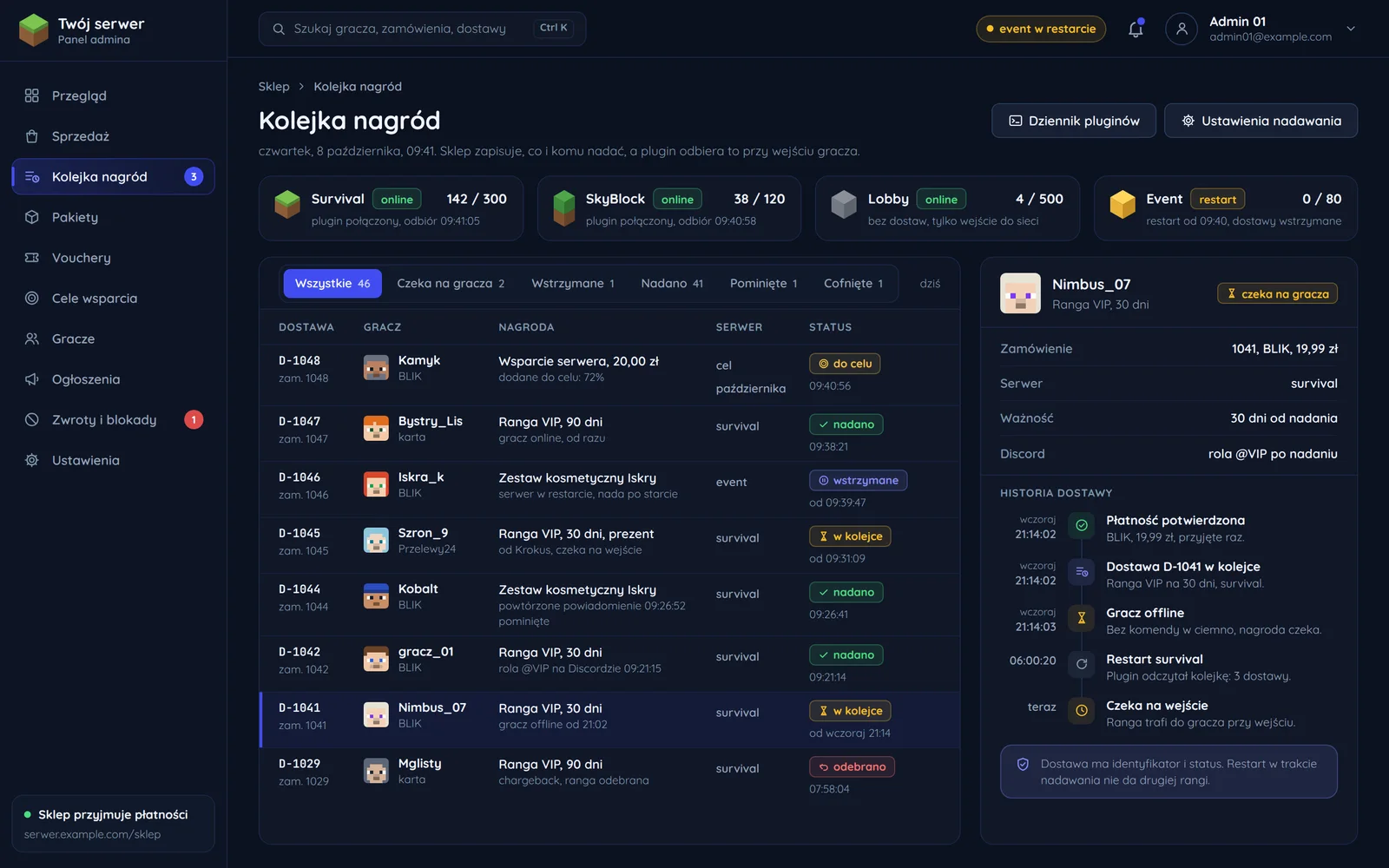Click the Event server gold block icon
Image resolution: width=1389 pixels, height=868 pixels.
(x=1122, y=205)
